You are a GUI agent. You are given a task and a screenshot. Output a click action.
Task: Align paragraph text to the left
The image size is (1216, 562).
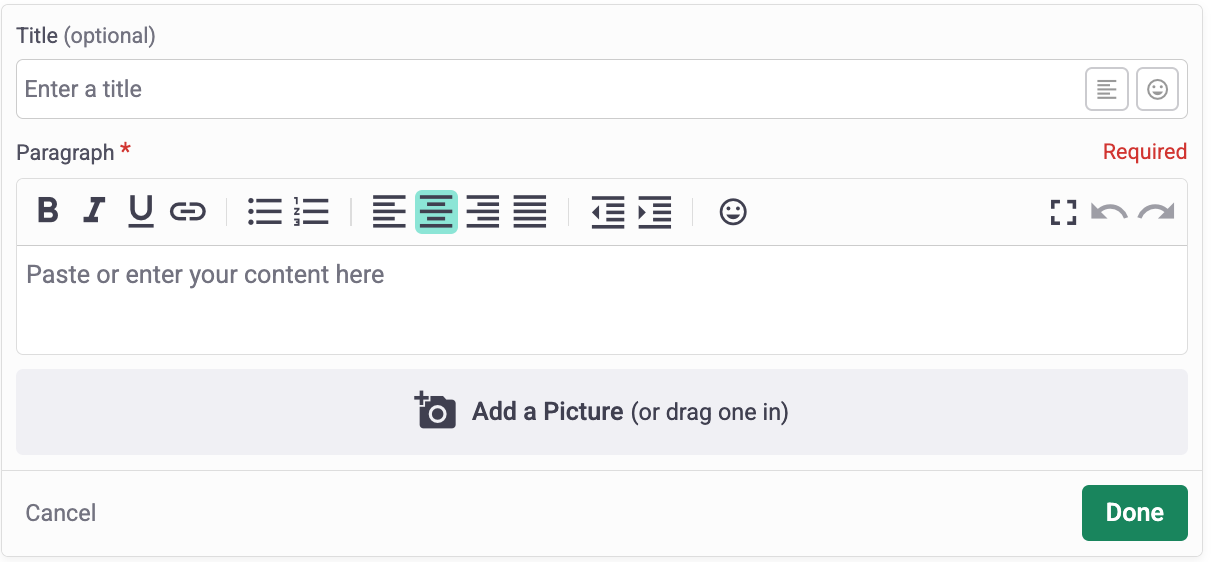(x=389, y=211)
